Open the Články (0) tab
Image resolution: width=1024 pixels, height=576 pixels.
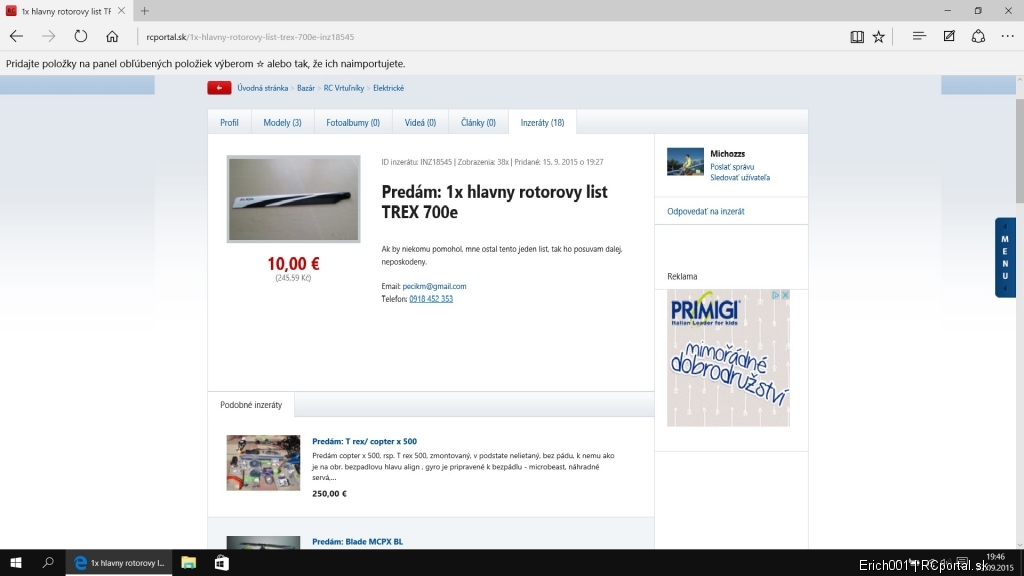coord(478,122)
